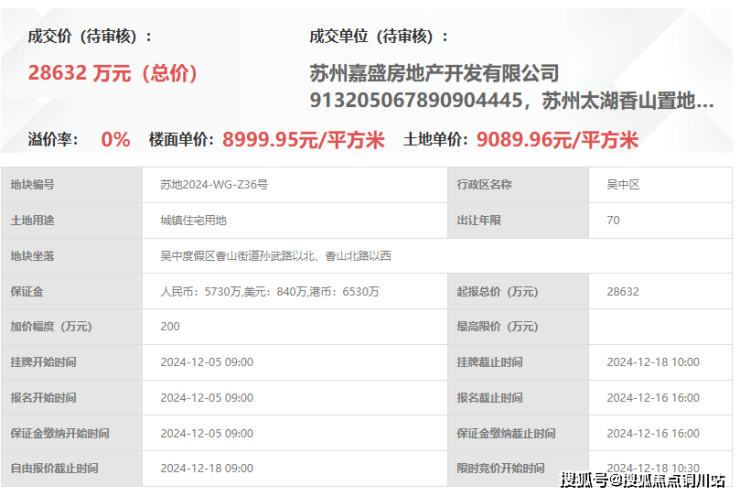Click the 0% premium rate value
Image resolution: width=740 pixels, height=496 pixels.
click(x=116, y=140)
